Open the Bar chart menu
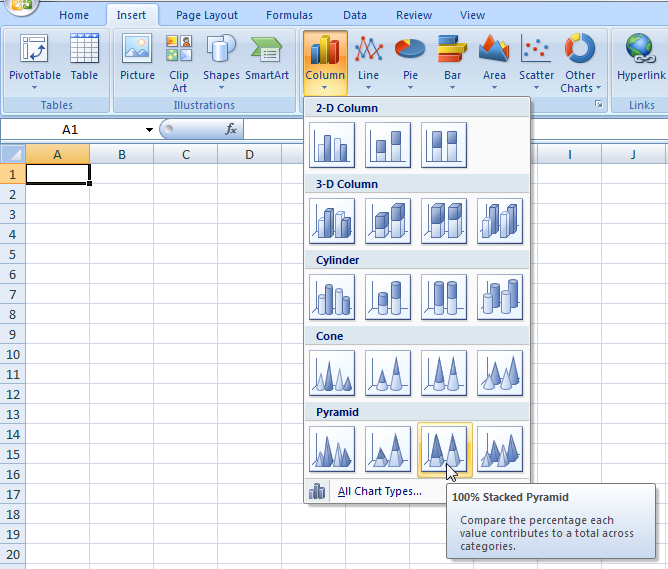 452,62
